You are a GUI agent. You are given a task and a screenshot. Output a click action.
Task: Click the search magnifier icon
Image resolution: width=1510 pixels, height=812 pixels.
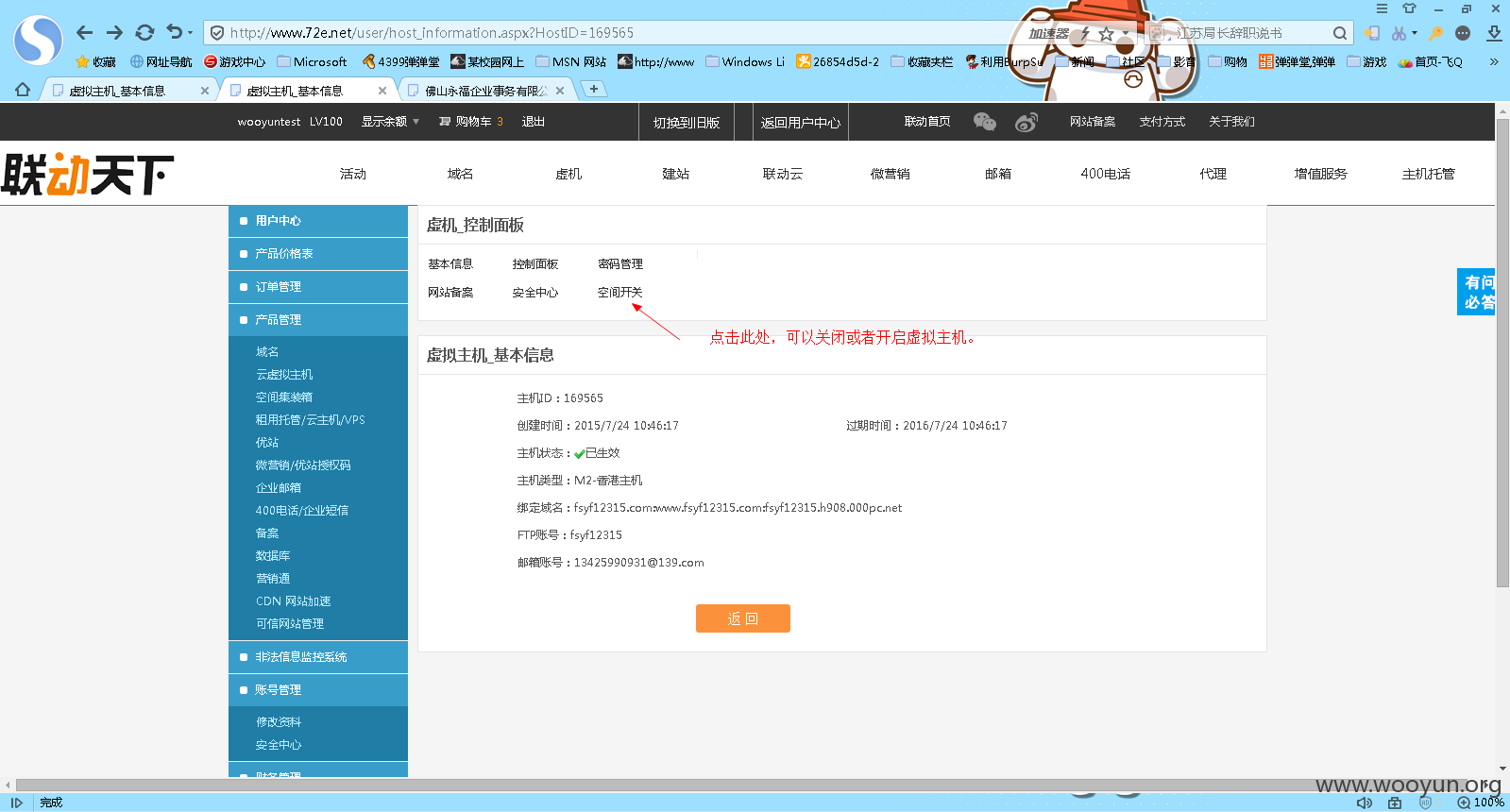coord(1340,33)
